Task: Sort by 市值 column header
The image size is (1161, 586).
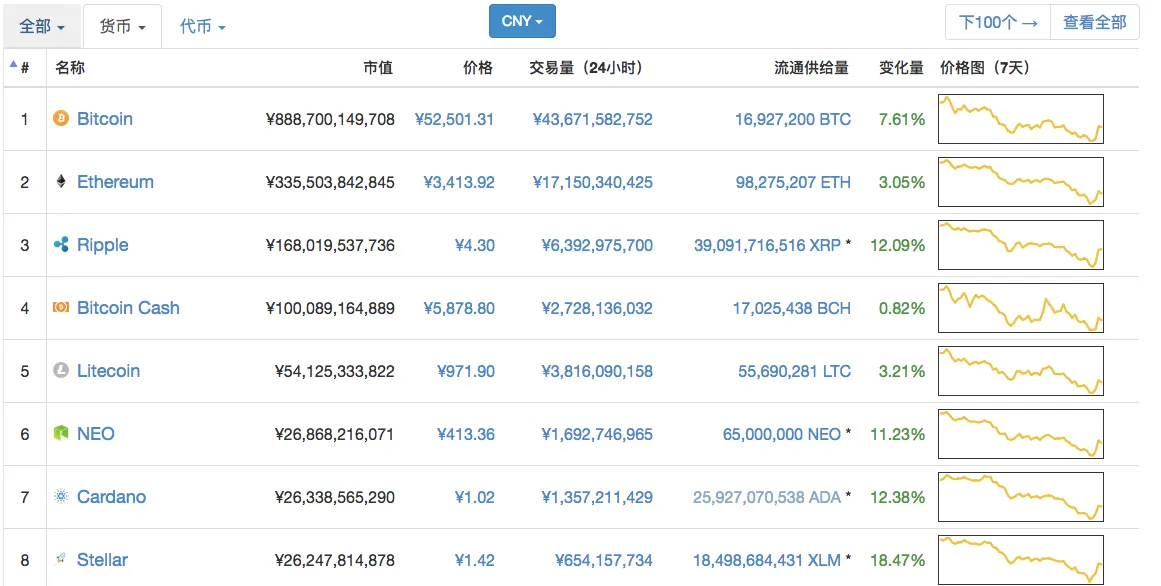Action: point(378,67)
